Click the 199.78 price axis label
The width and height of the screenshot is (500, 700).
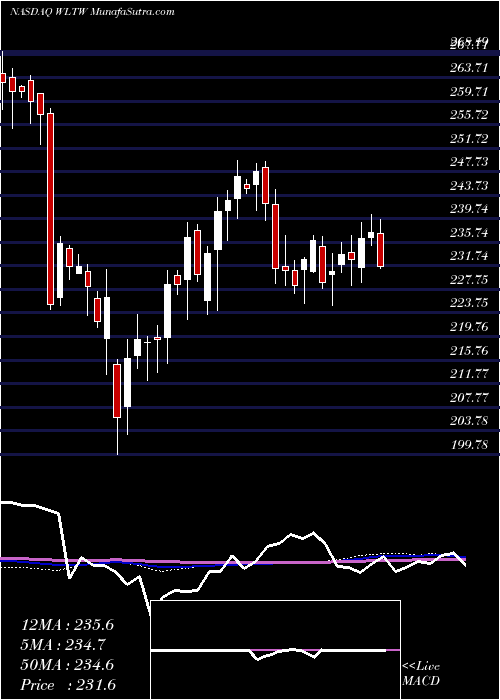(x=468, y=444)
